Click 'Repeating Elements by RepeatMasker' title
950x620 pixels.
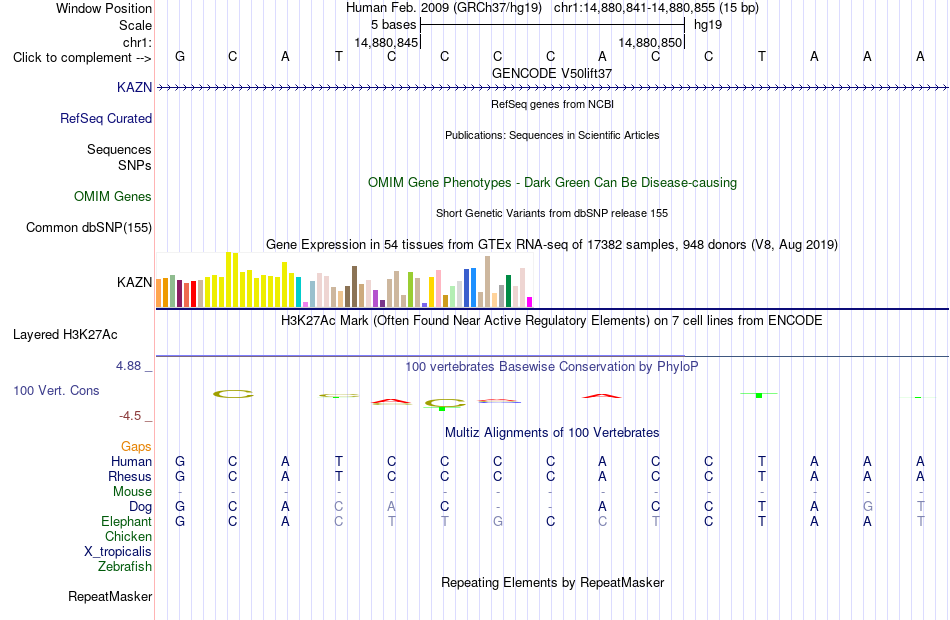point(552,582)
